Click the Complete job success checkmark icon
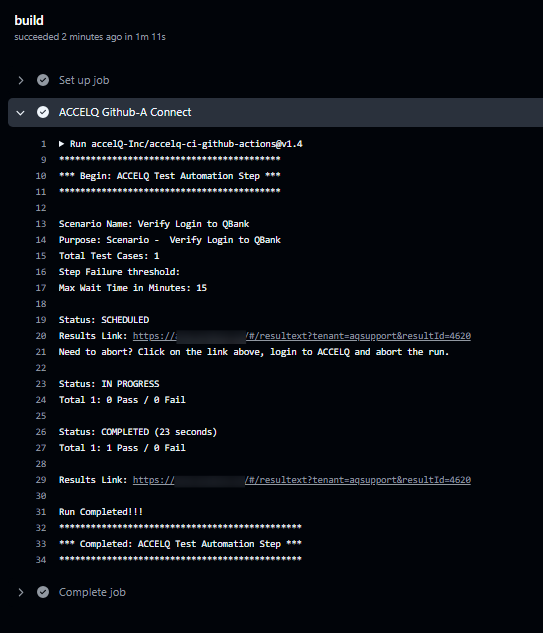This screenshot has width=543, height=633. [43, 592]
